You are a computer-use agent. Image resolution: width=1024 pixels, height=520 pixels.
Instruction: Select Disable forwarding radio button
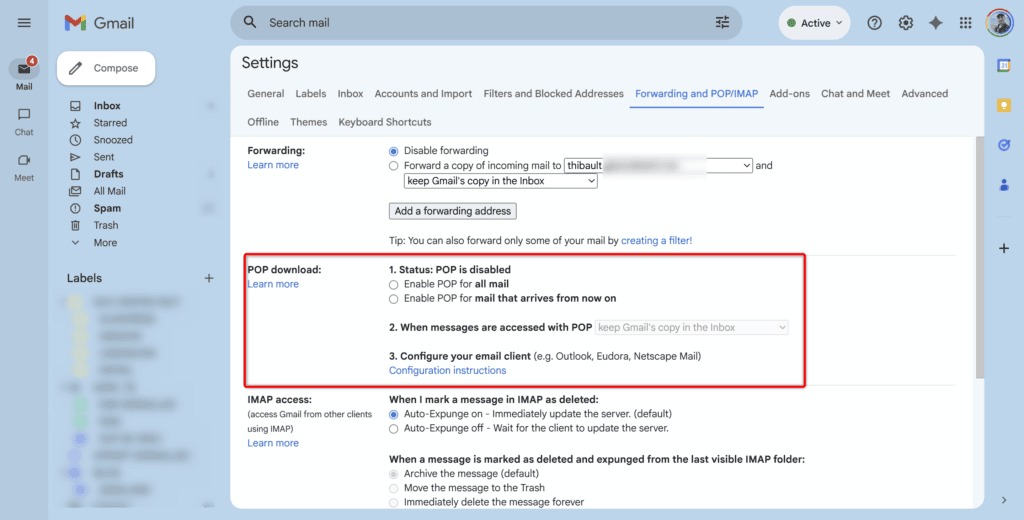pyautogui.click(x=393, y=151)
